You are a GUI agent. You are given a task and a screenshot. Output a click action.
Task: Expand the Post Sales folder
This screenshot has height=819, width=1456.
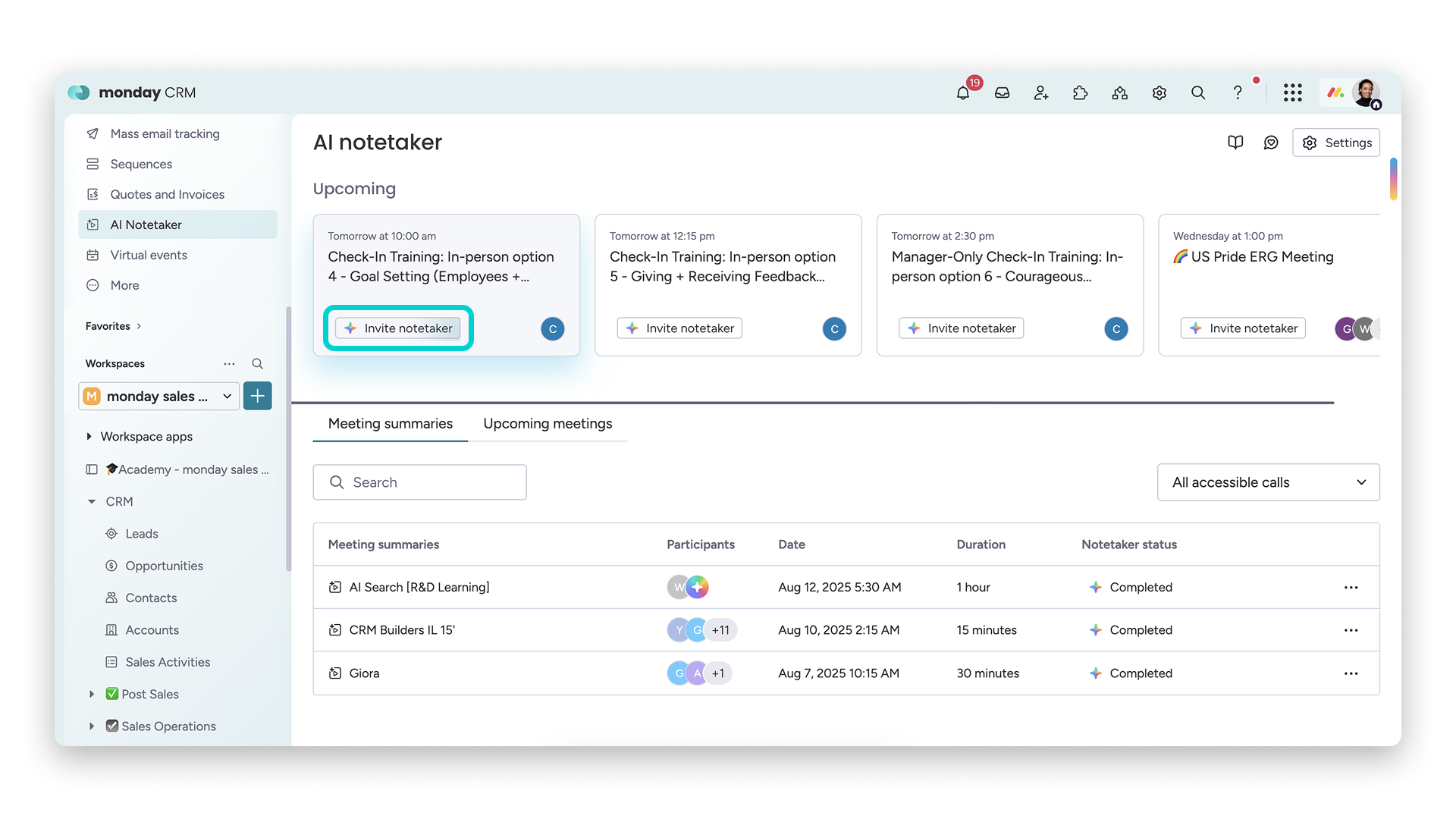[92, 695]
